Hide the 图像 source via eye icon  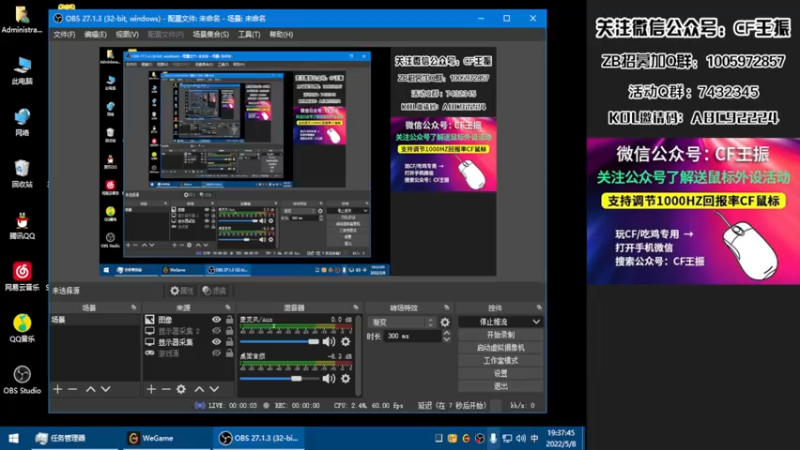pyautogui.click(x=216, y=319)
